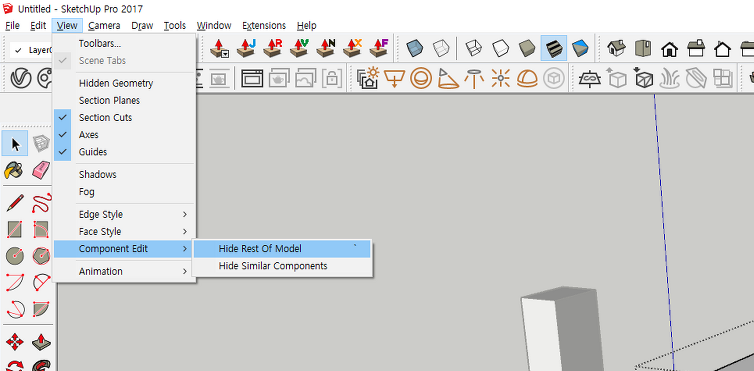Click the red-arrow push tool with J
Image resolution: width=754 pixels, height=371 pixels.
click(246, 49)
